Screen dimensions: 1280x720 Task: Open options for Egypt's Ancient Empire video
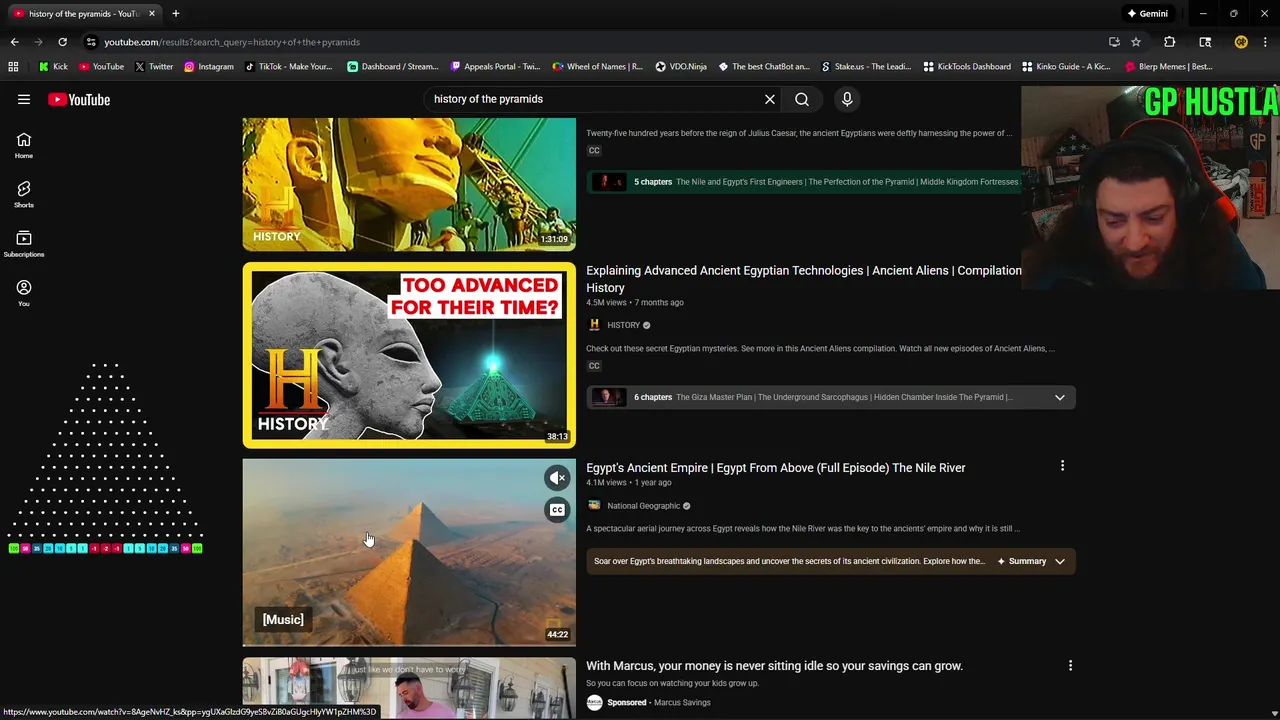(1062, 466)
